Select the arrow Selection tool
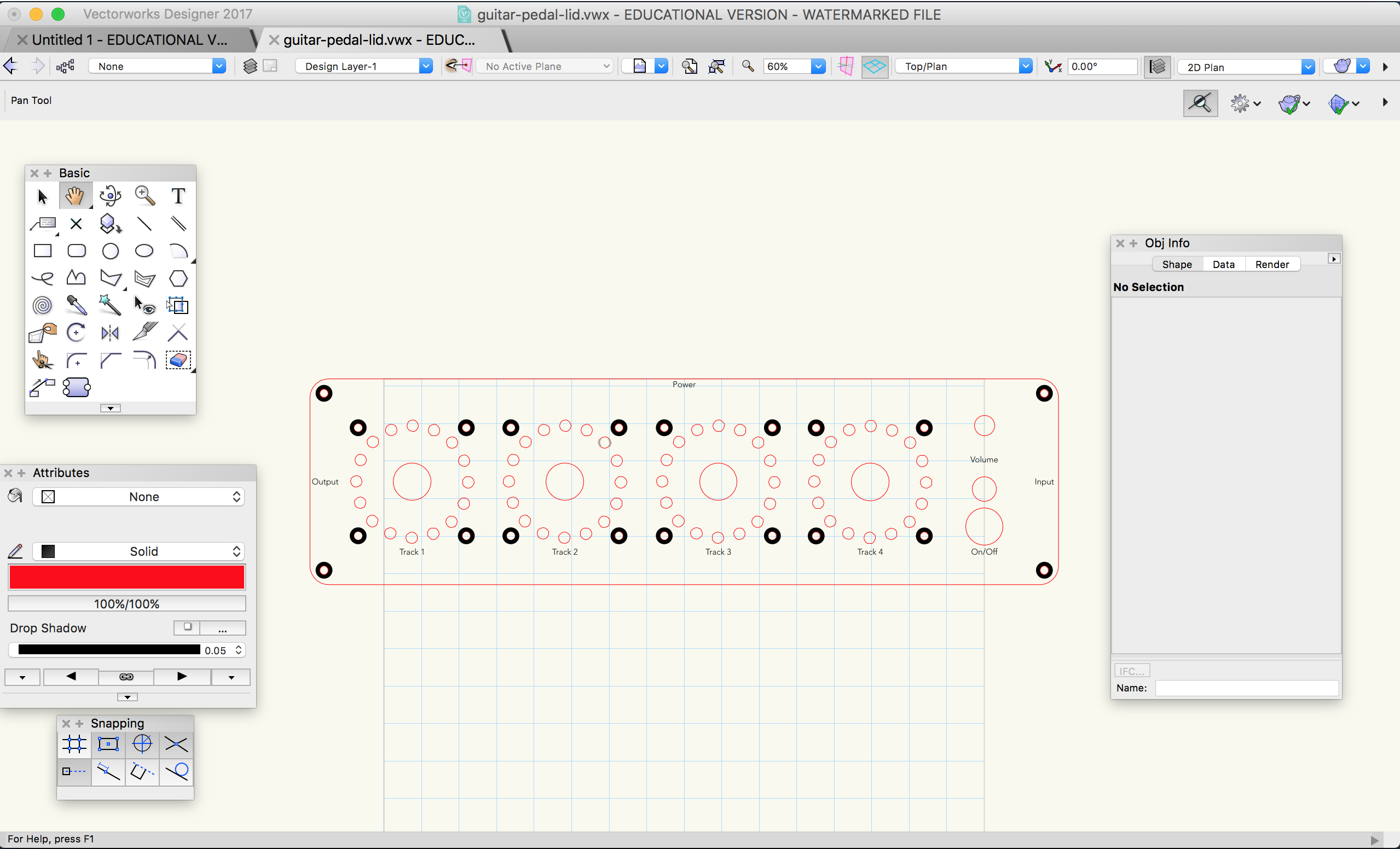This screenshot has width=1400, height=849. 43,196
